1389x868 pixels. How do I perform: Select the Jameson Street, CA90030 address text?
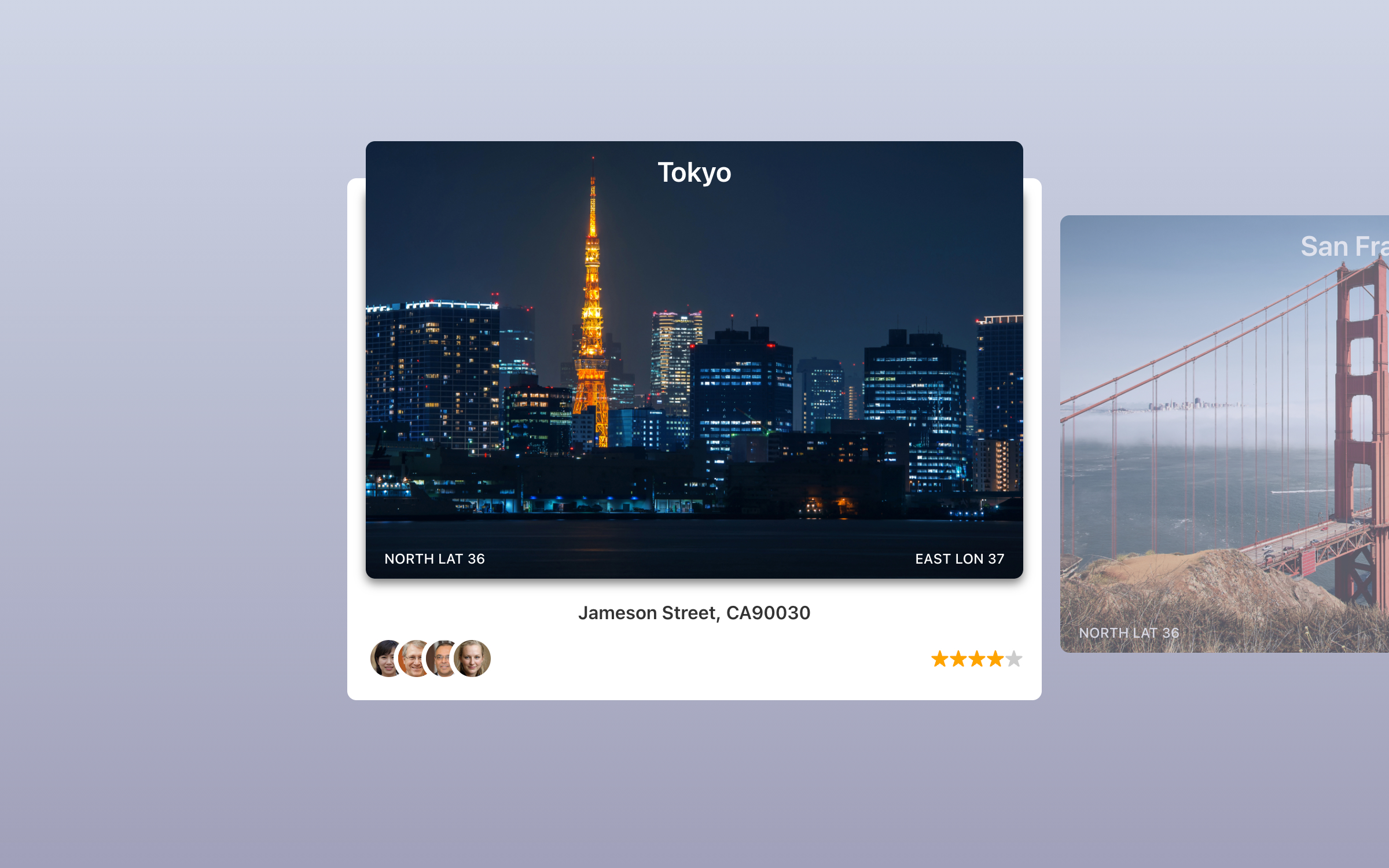[x=694, y=613]
